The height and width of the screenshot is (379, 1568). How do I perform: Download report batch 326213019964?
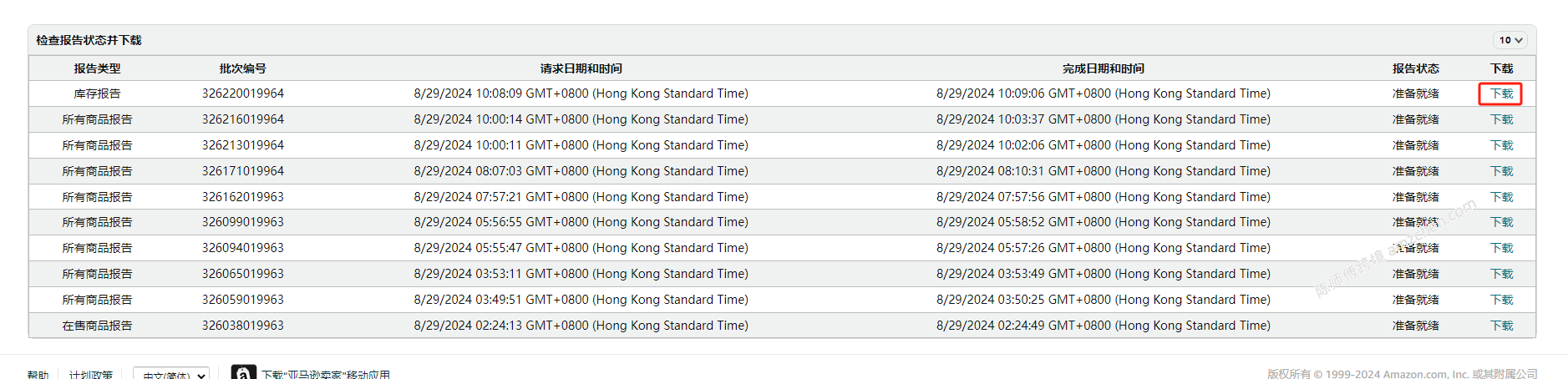click(x=1501, y=145)
